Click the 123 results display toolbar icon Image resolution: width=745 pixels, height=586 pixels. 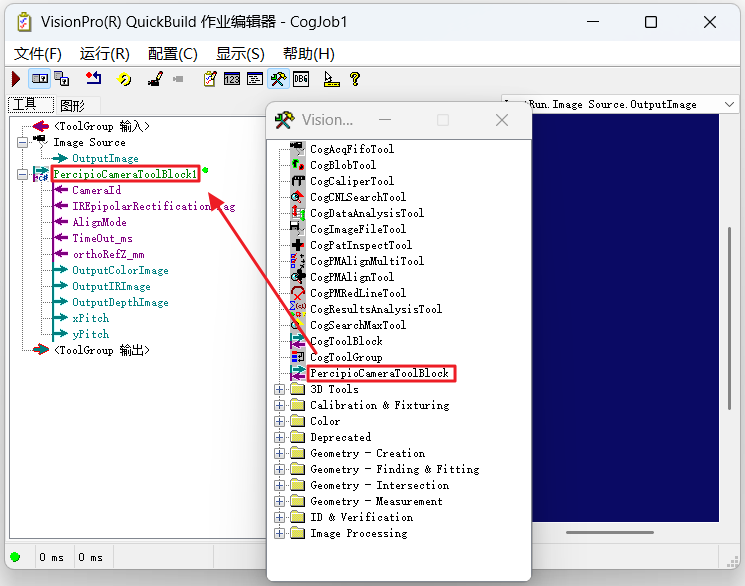click(x=232, y=79)
